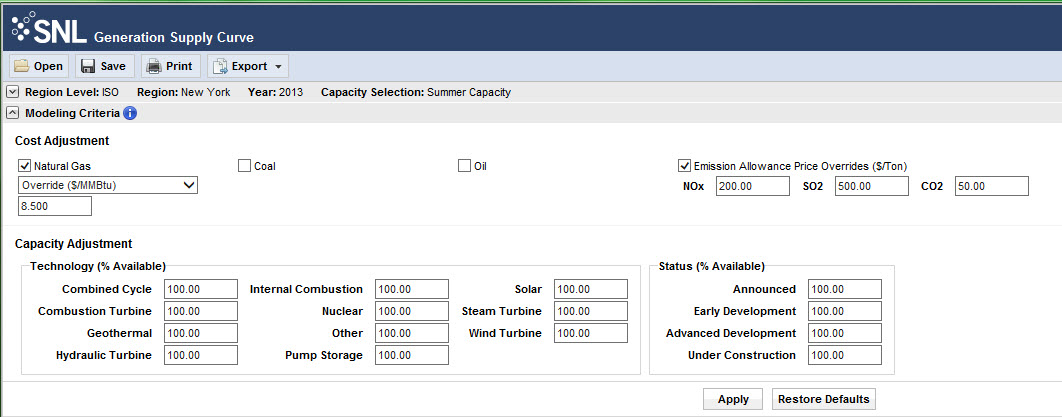Uncheck the Natural Gas checkbox

click(25, 166)
